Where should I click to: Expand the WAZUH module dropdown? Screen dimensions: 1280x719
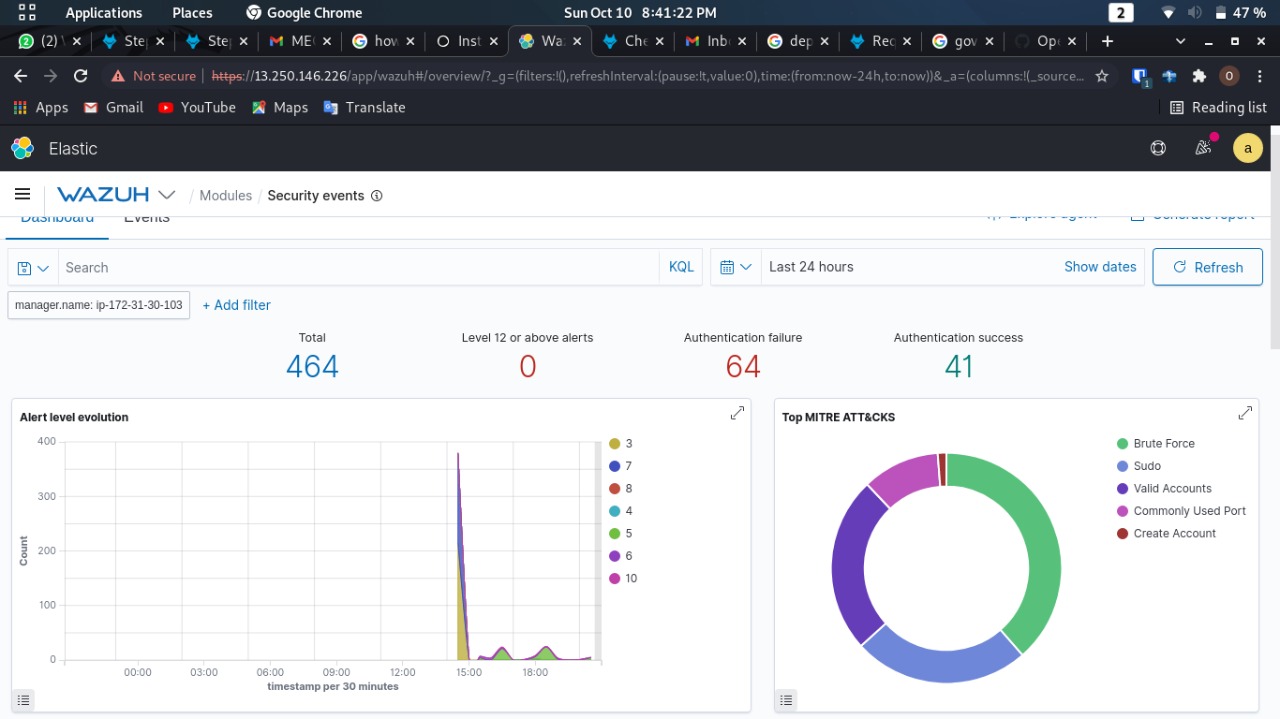167,195
